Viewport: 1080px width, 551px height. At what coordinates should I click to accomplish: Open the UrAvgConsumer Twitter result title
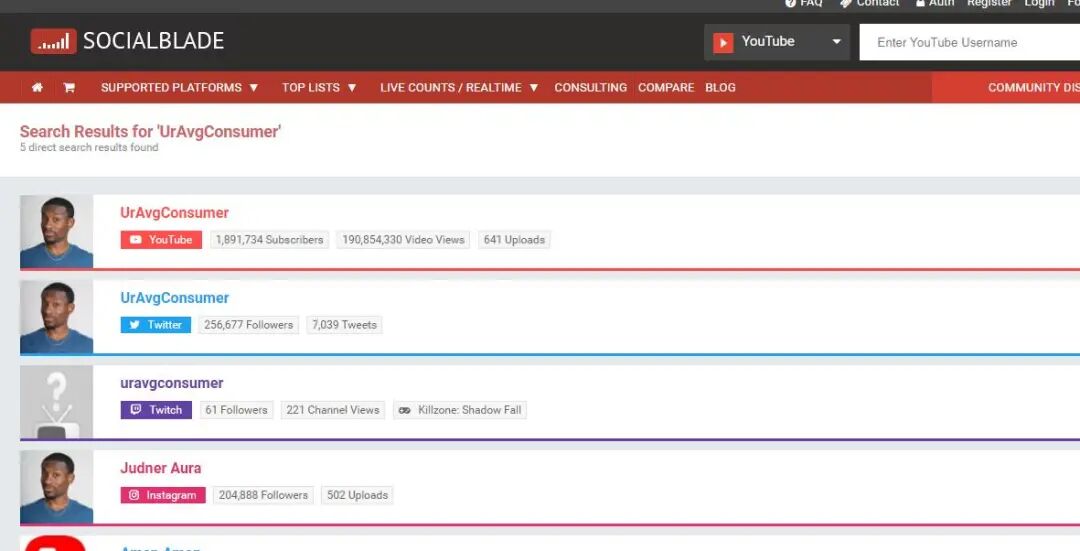[174, 298]
